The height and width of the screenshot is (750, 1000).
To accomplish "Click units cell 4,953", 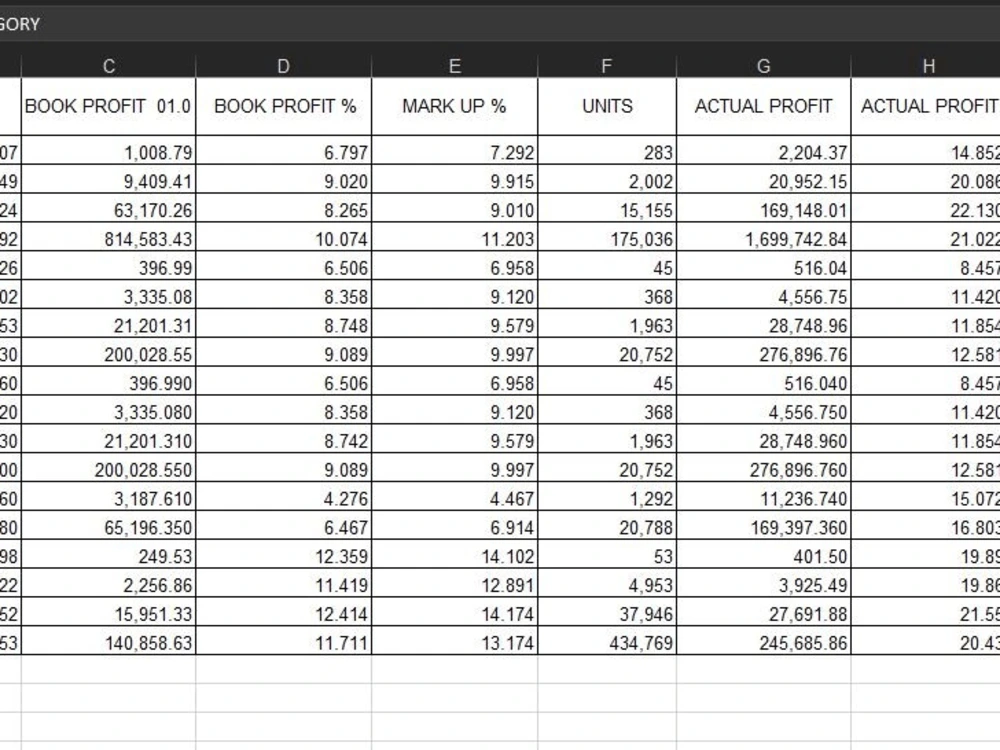I will (x=607, y=583).
